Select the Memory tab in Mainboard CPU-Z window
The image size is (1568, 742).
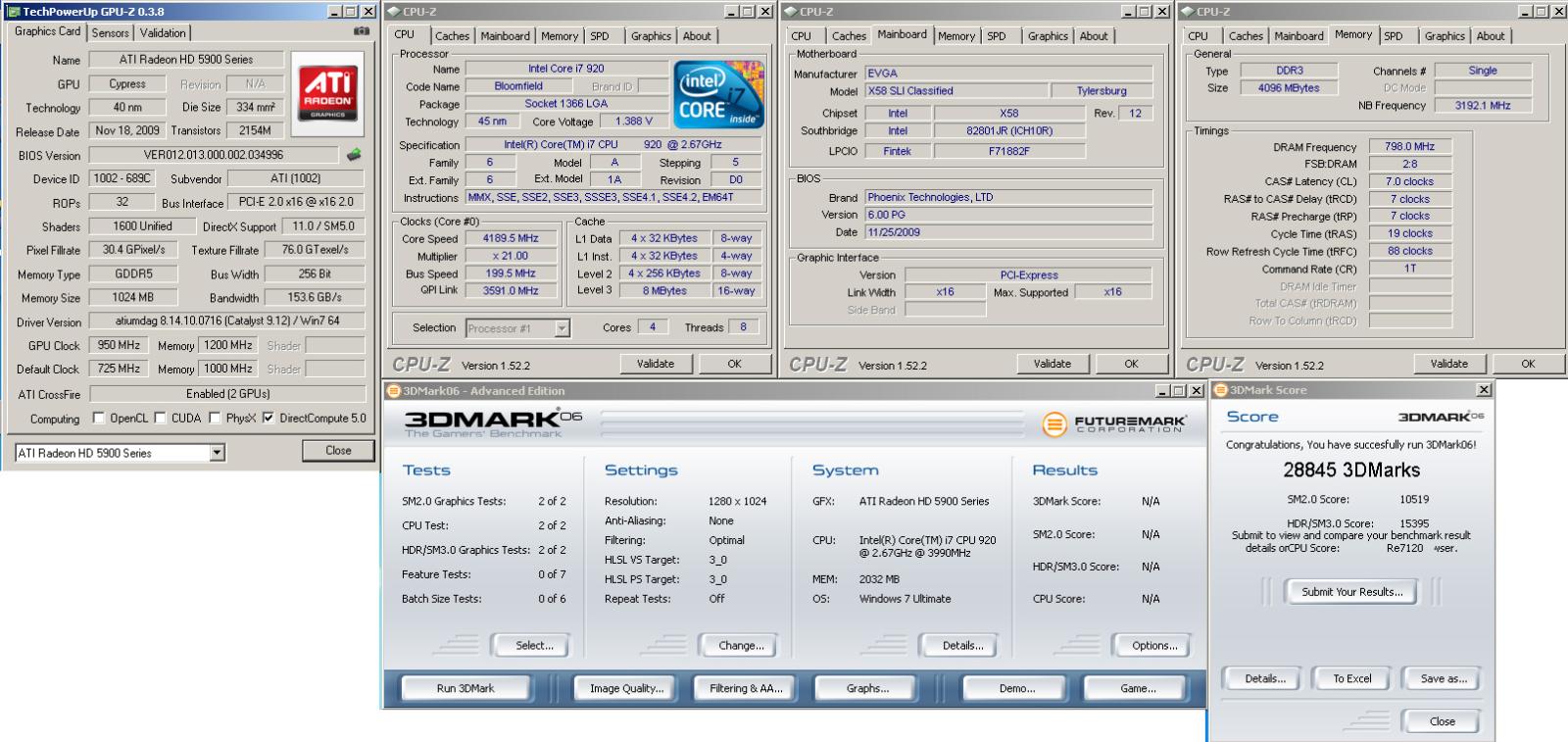click(955, 36)
